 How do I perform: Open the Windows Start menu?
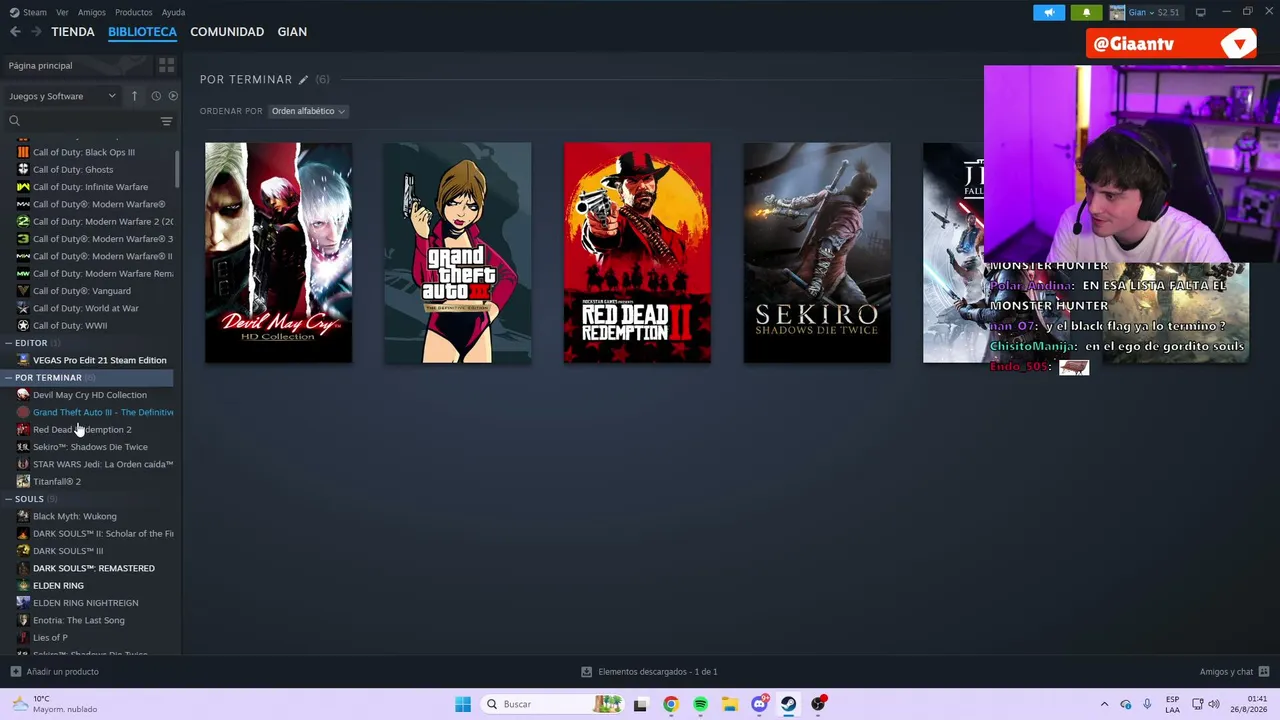coord(462,704)
